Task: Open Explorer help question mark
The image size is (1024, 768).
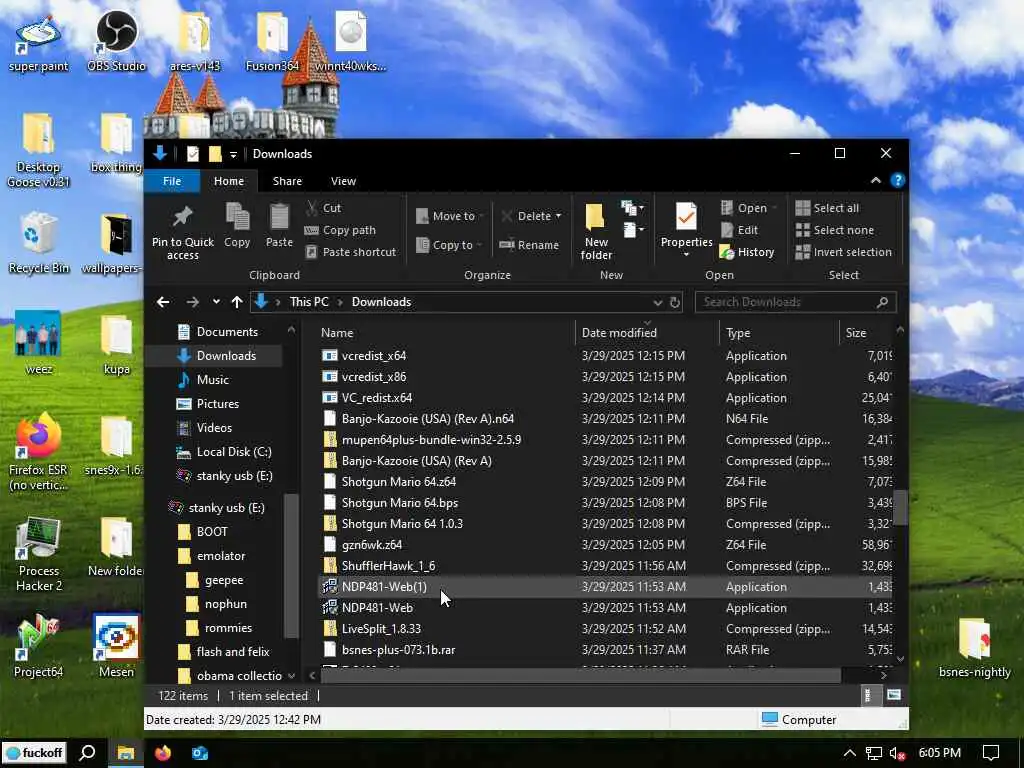Action: (x=898, y=180)
